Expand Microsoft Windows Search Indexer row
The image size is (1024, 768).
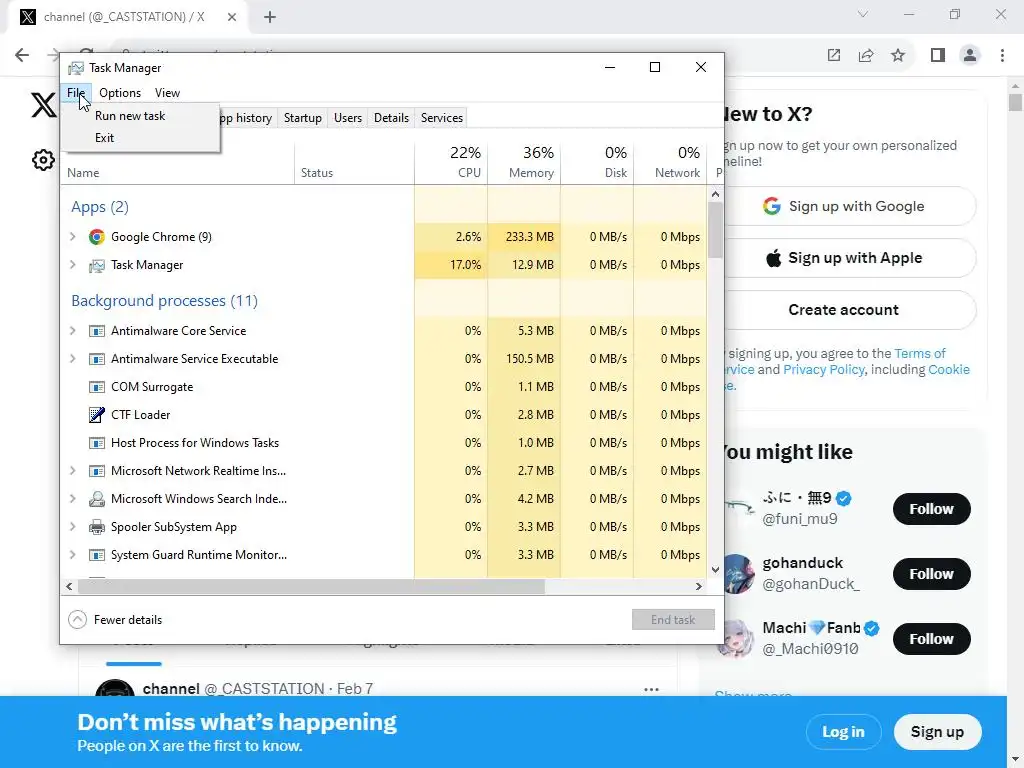[x=72, y=499]
